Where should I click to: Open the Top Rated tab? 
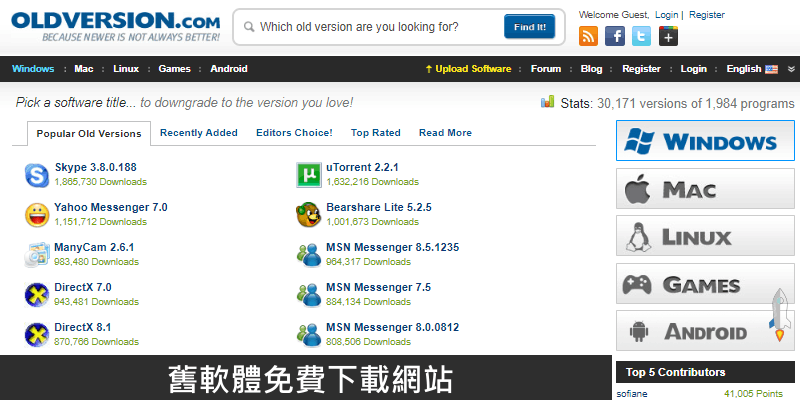[x=375, y=133]
